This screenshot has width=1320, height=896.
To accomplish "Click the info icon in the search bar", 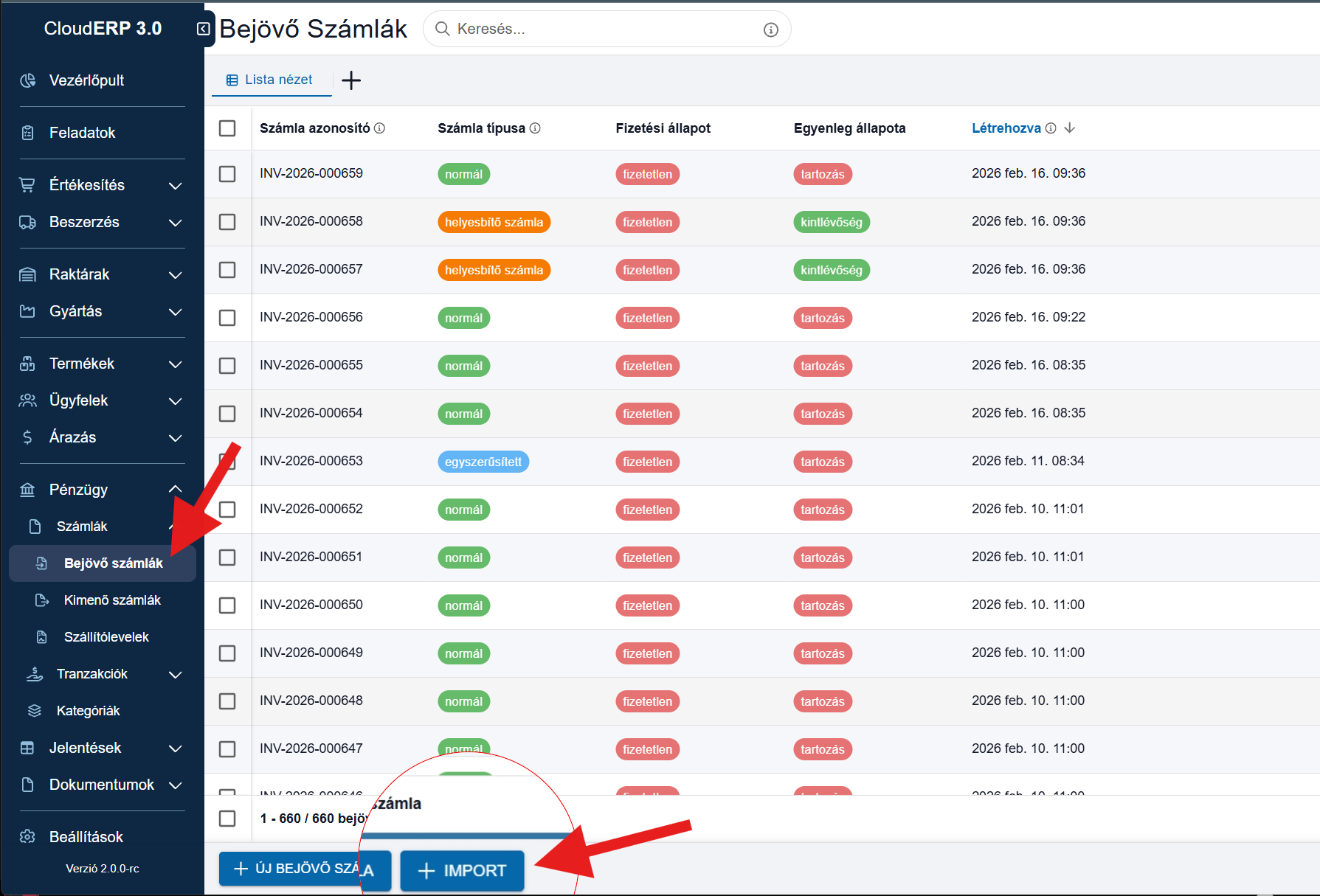I will point(770,29).
